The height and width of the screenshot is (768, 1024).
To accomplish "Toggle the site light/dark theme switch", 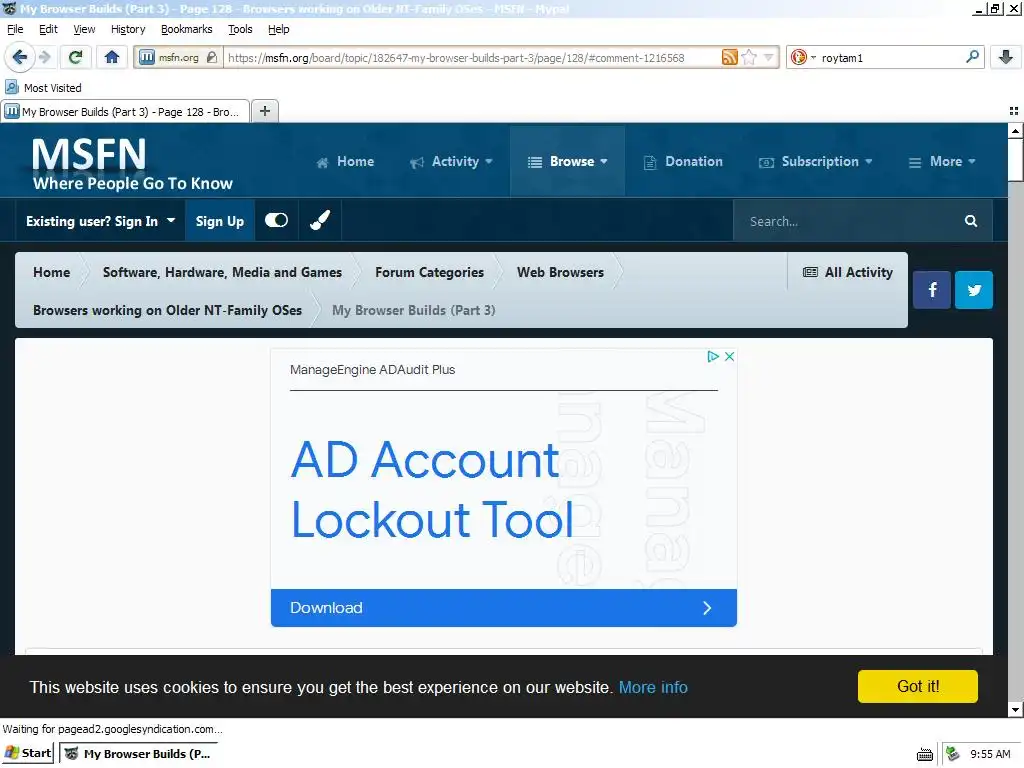I will click(x=276, y=221).
